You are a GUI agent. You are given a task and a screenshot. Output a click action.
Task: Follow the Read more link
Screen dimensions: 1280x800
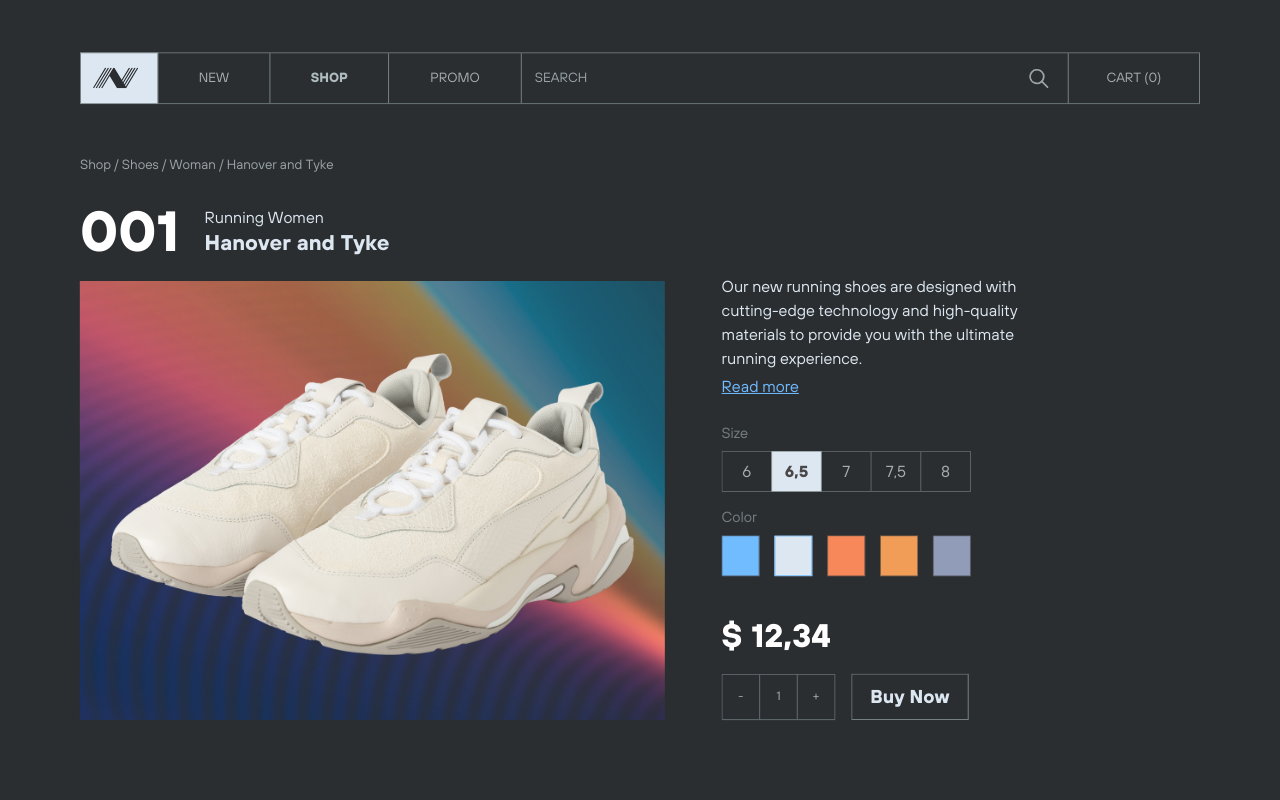[760, 387]
